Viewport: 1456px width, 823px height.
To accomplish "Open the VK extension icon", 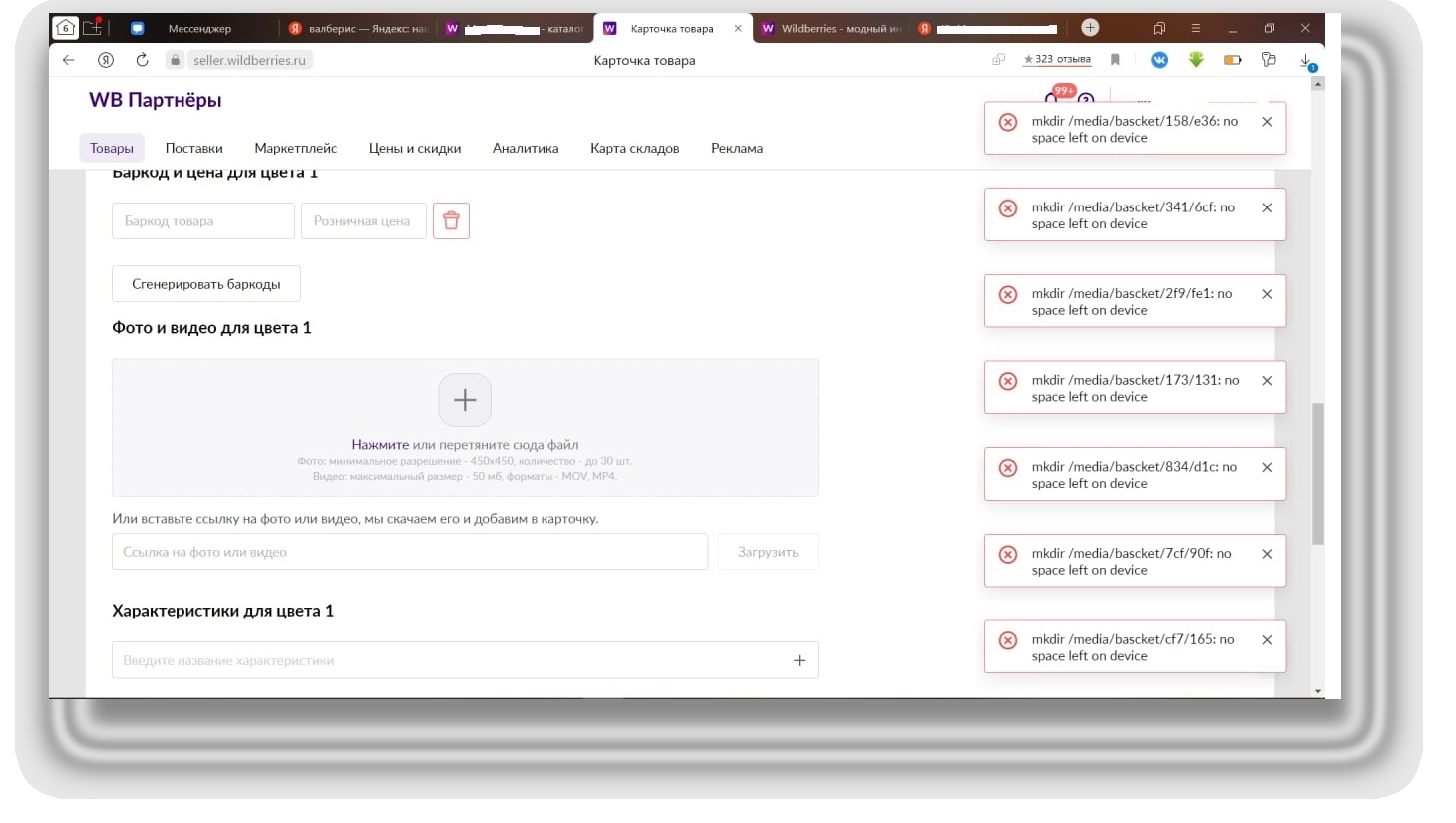I will pos(1159,60).
